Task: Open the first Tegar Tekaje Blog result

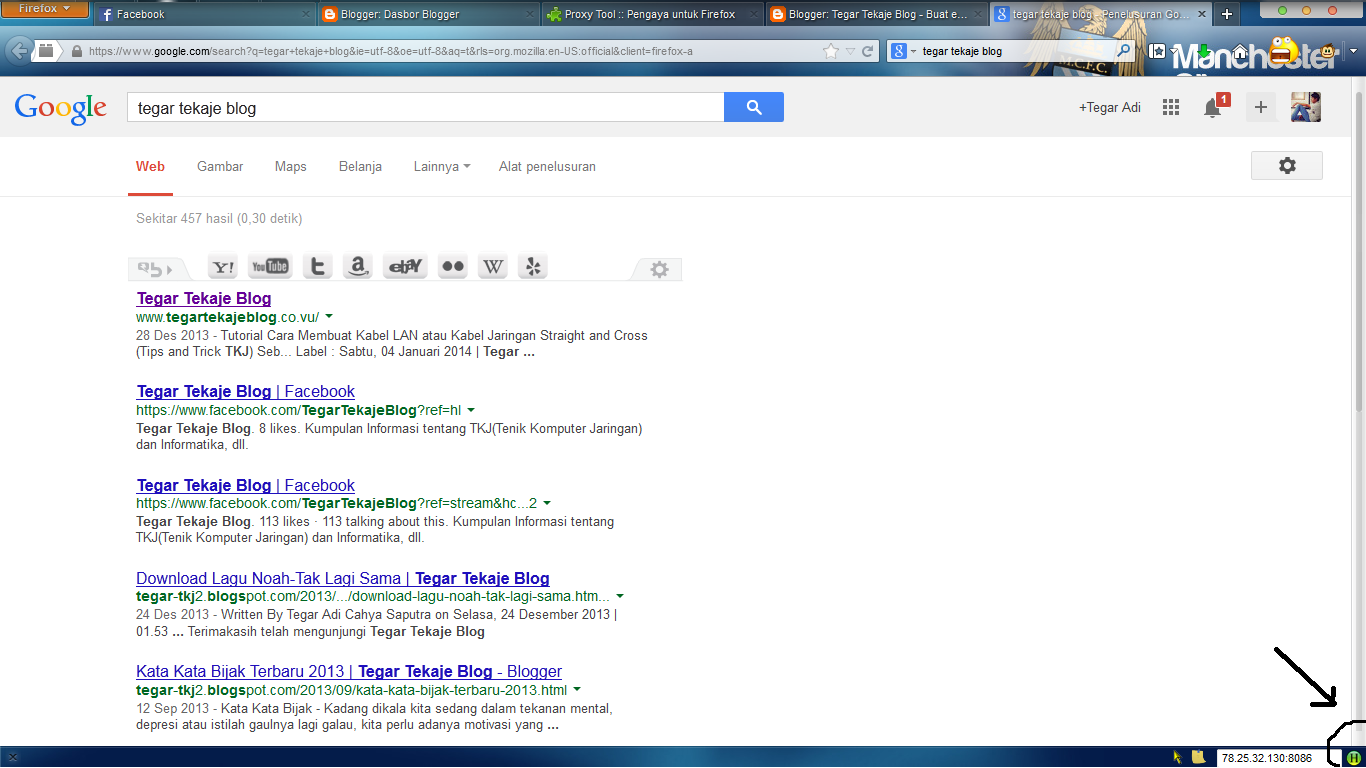Action: tap(204, 298)
